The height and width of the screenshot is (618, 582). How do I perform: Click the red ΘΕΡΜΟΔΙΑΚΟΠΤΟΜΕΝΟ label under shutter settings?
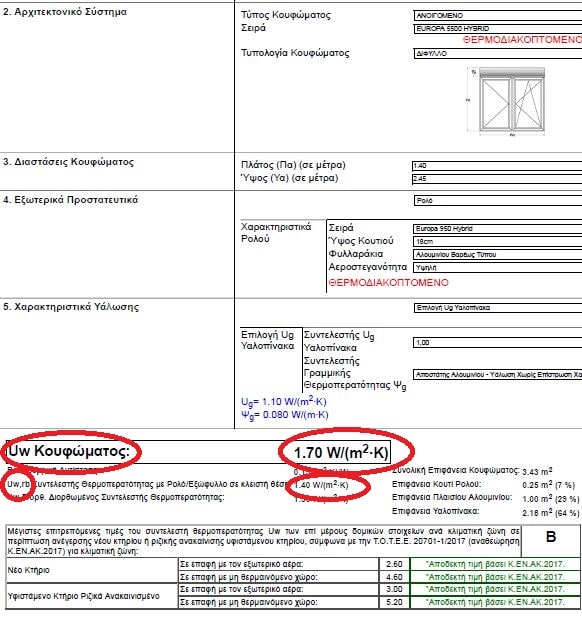point(389,283)
